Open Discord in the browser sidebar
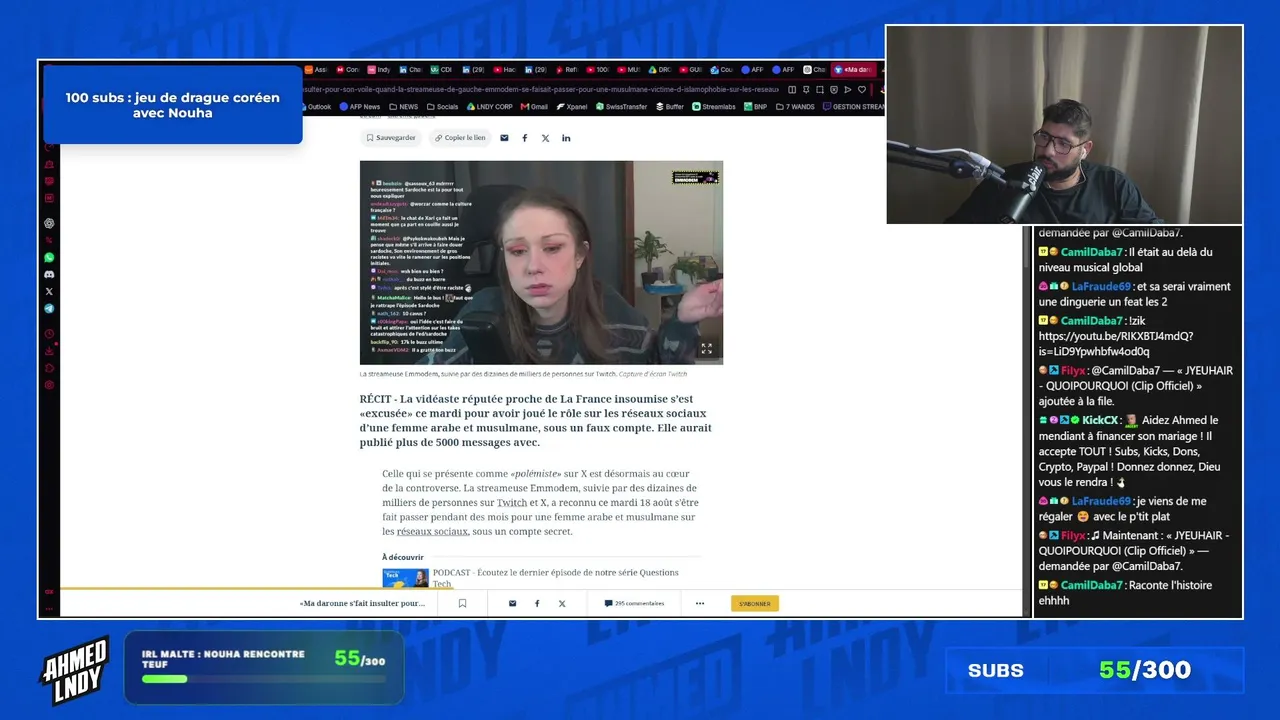The width and height of the screenshot is (1280, 720). 49,274
